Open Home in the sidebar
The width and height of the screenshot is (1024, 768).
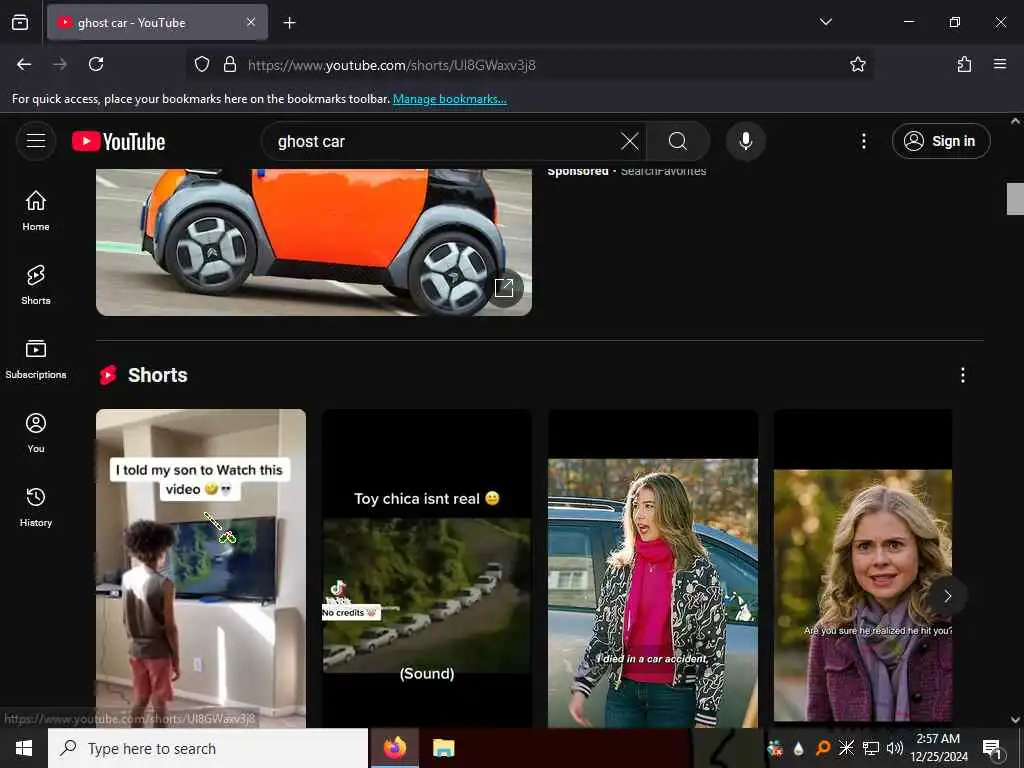pyautogui.click(x=36, y=210)
